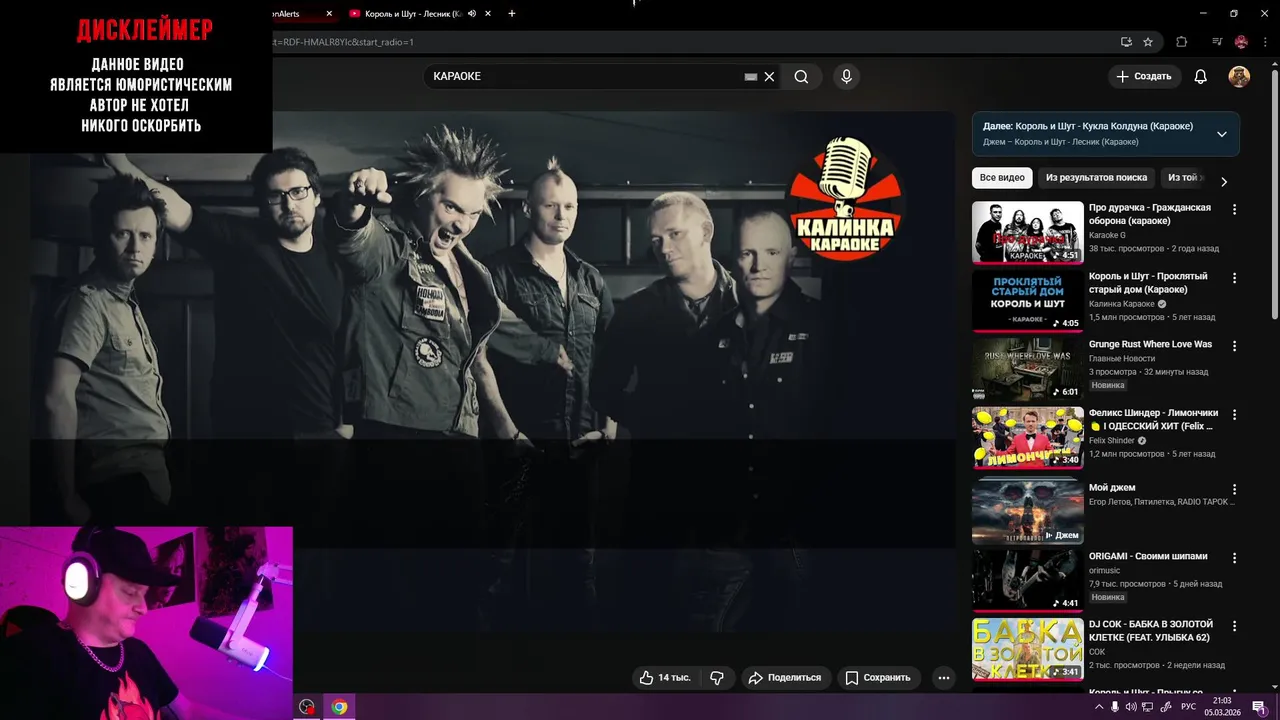
Task: Mute tab via speaker icon on tab
Action: 471,14
